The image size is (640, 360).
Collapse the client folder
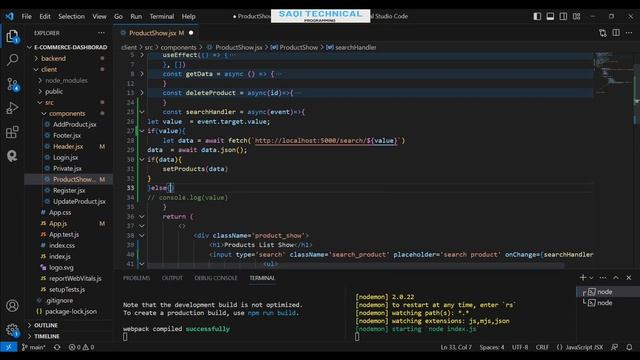(49, 69)
